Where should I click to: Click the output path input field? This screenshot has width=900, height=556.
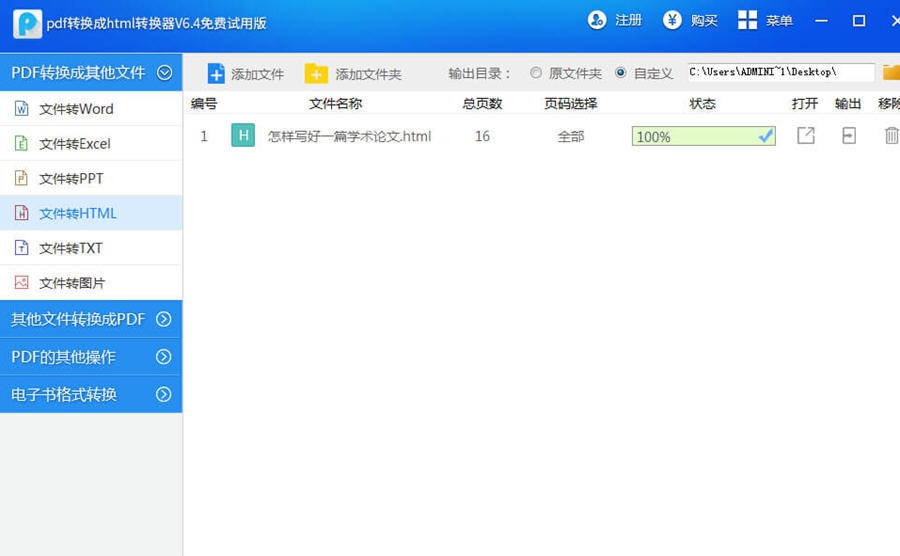781,72
